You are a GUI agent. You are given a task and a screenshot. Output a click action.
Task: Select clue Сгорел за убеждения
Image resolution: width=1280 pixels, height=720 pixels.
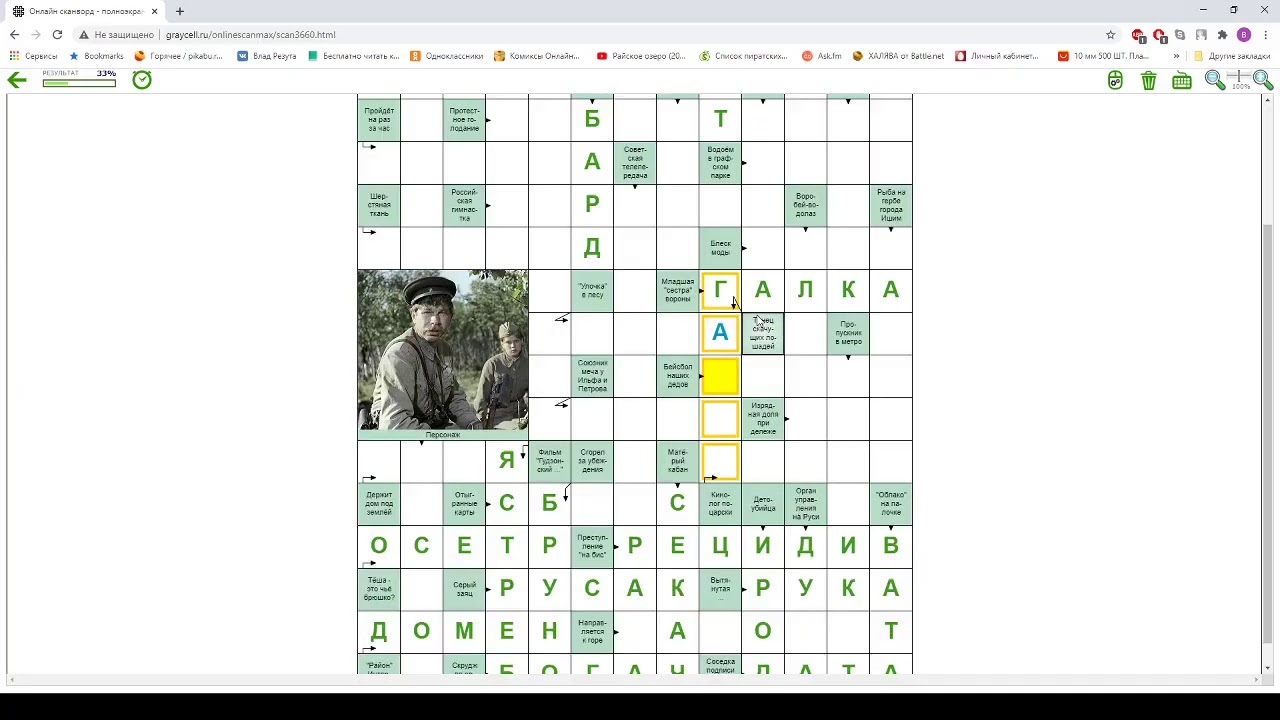click(592, 461)
